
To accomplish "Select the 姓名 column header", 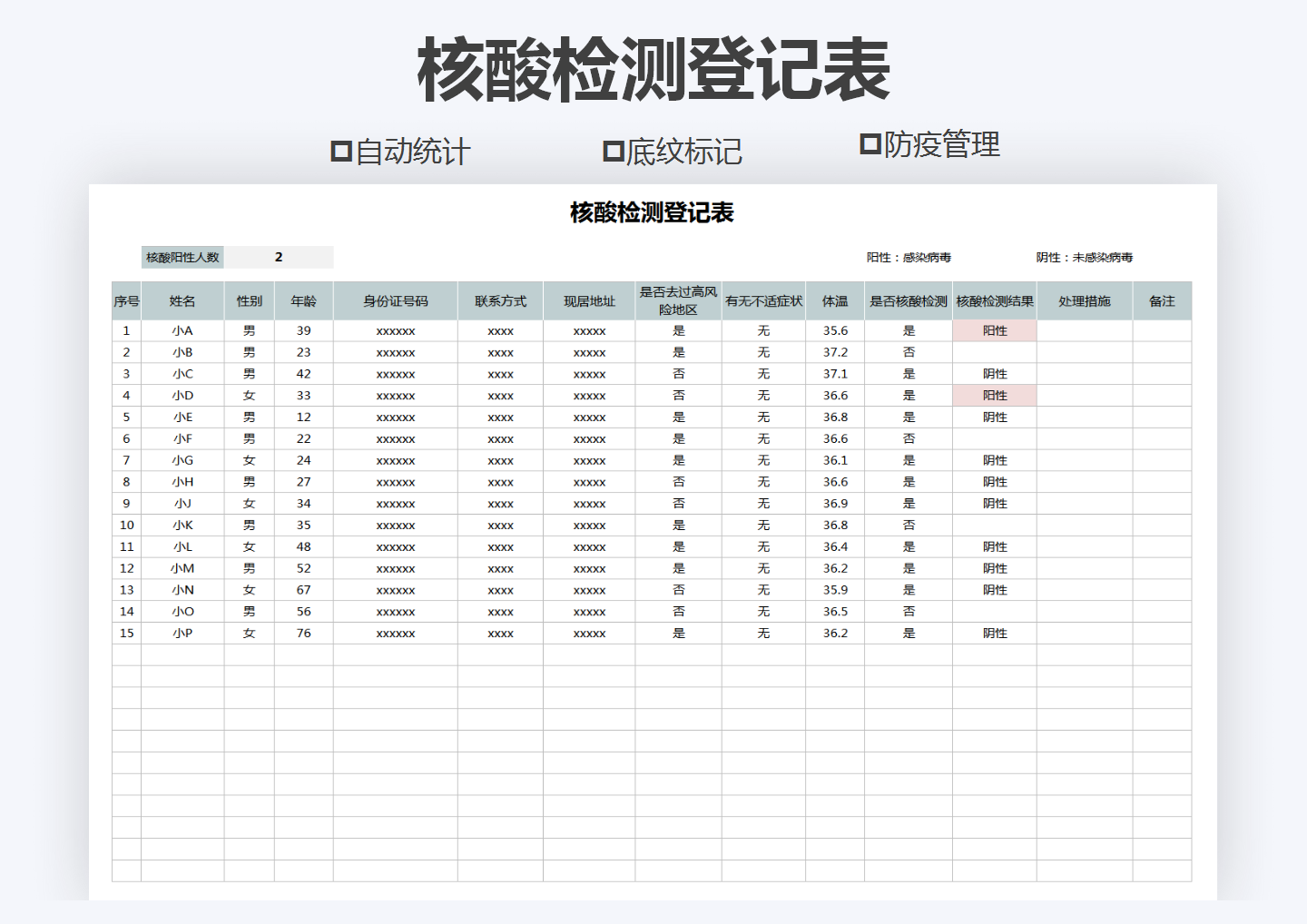I will click(182, 300).
